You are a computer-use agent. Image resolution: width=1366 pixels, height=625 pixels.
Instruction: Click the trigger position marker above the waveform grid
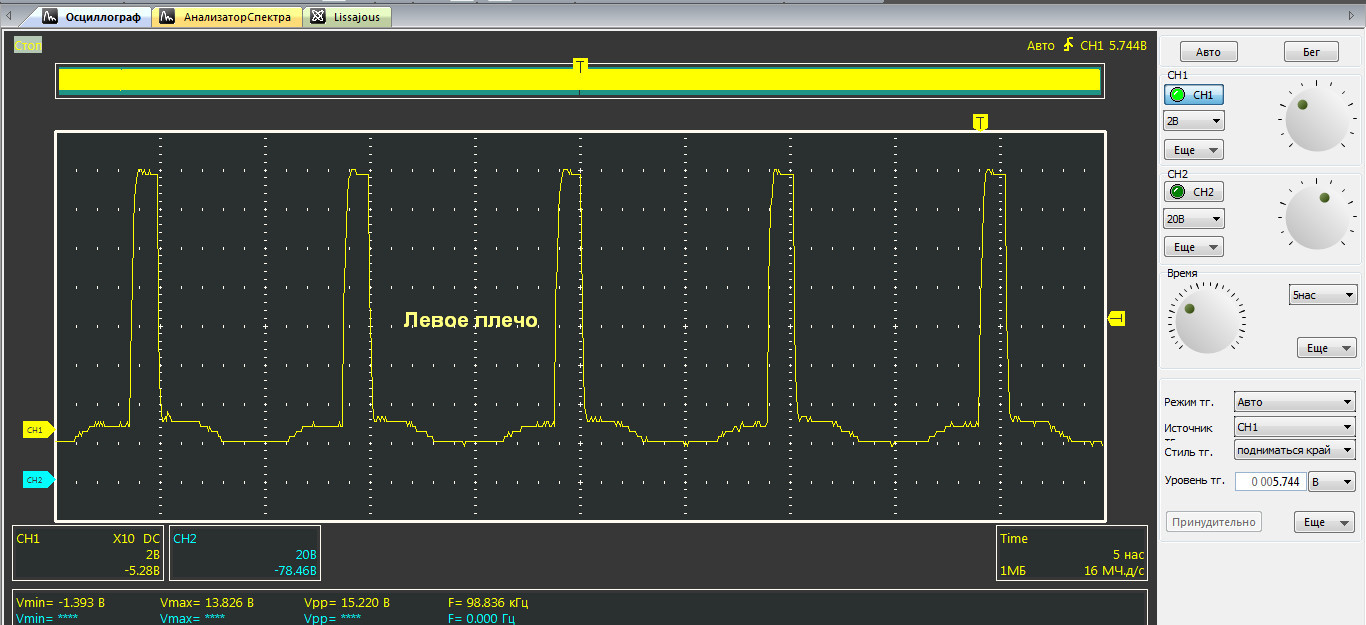[980, 122]
